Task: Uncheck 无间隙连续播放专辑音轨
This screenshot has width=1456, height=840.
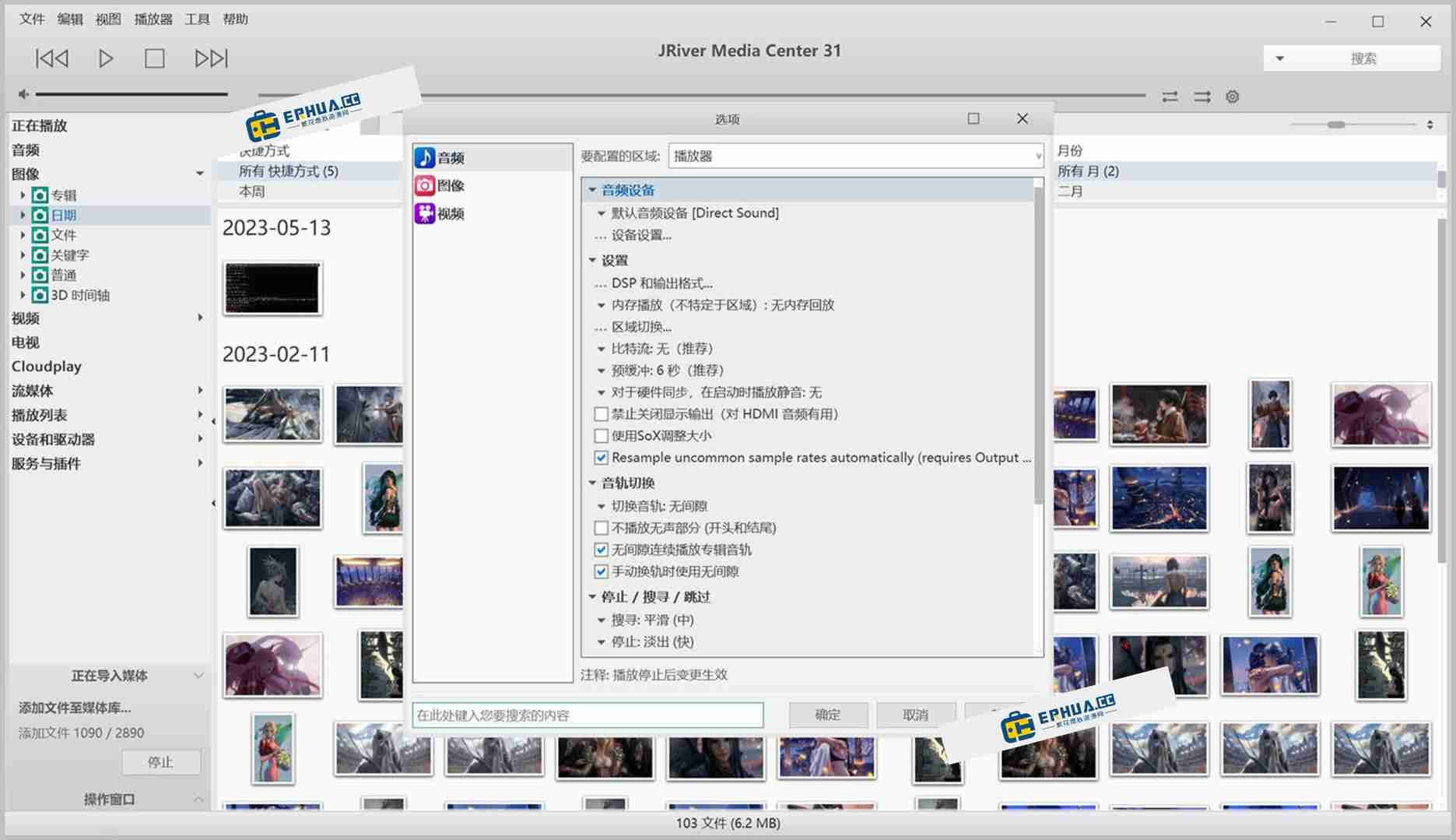Action: click(x=601, y=550)
